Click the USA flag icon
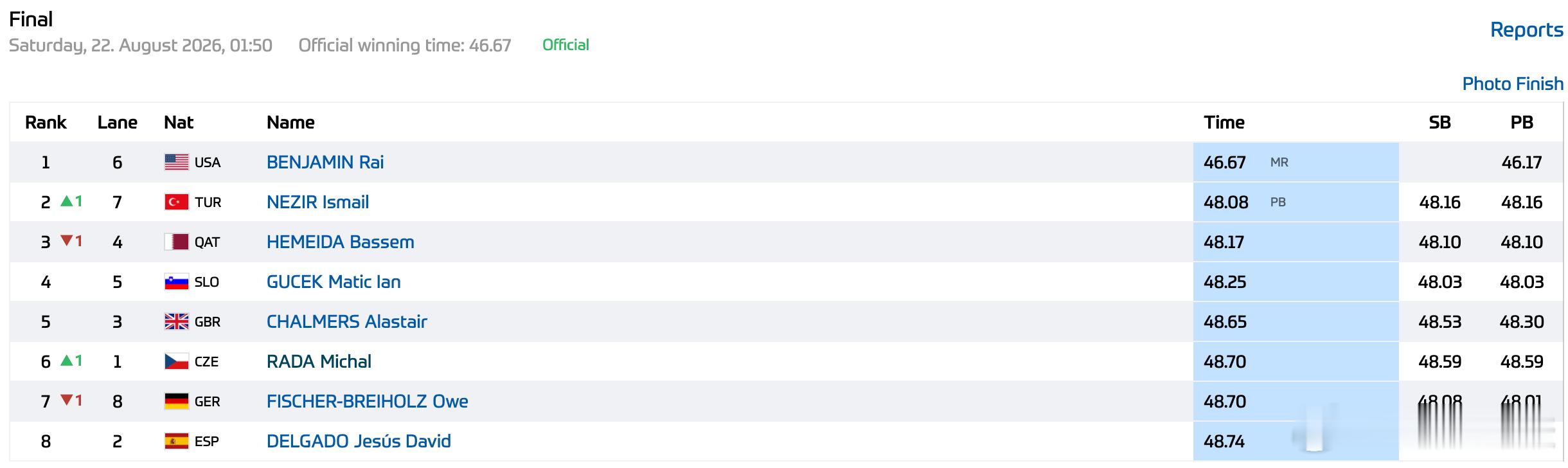 [x=176, y=162]
